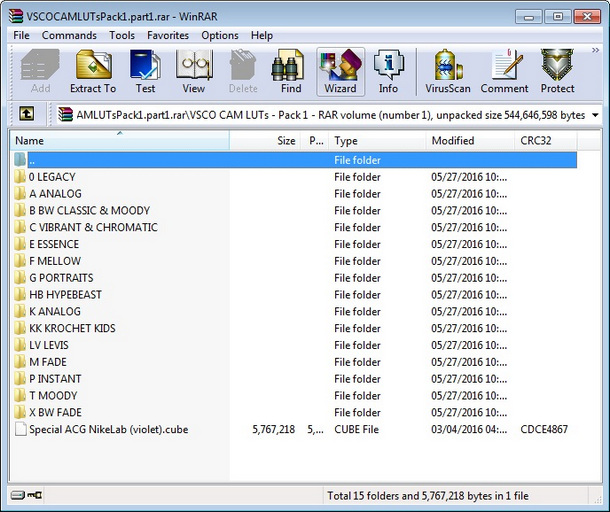
Task: Open the Help menu
Action: (262, 35)
